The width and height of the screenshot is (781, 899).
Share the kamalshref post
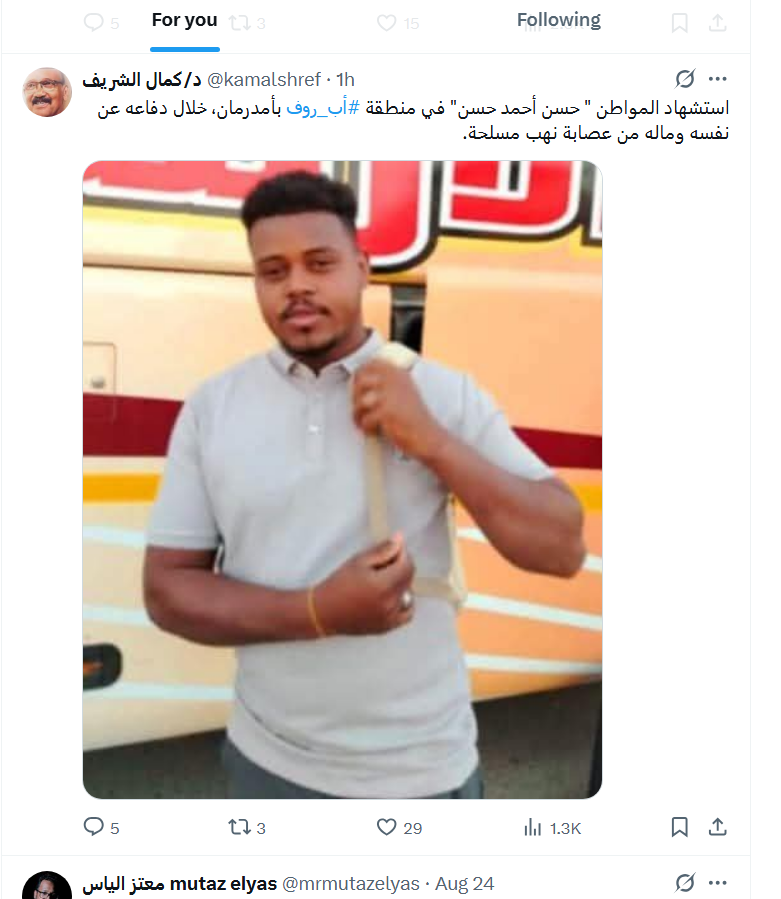pyautogui.click(x=717, y=827)
